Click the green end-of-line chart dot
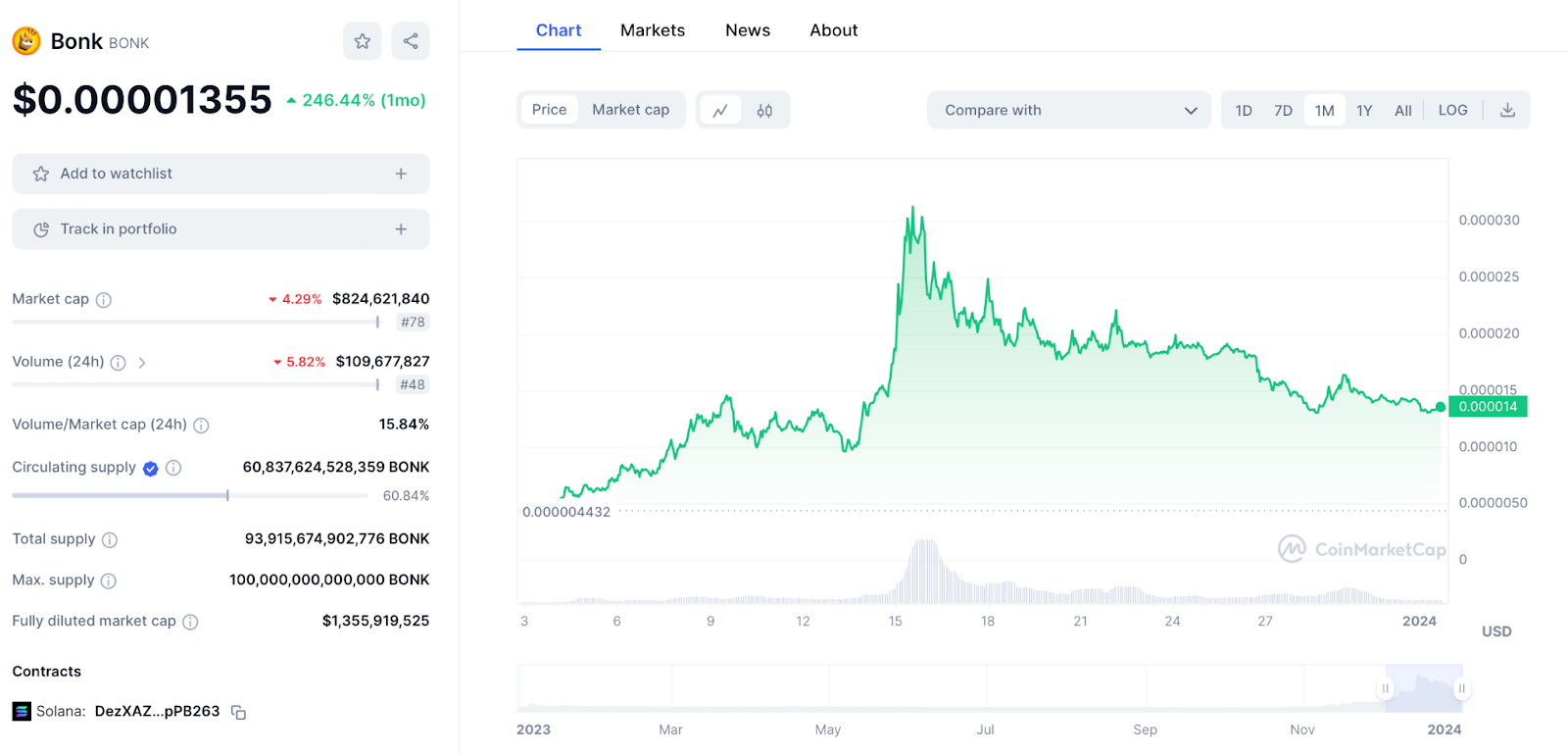Viewport: 1568px width, 755px height. (1440, 407)
